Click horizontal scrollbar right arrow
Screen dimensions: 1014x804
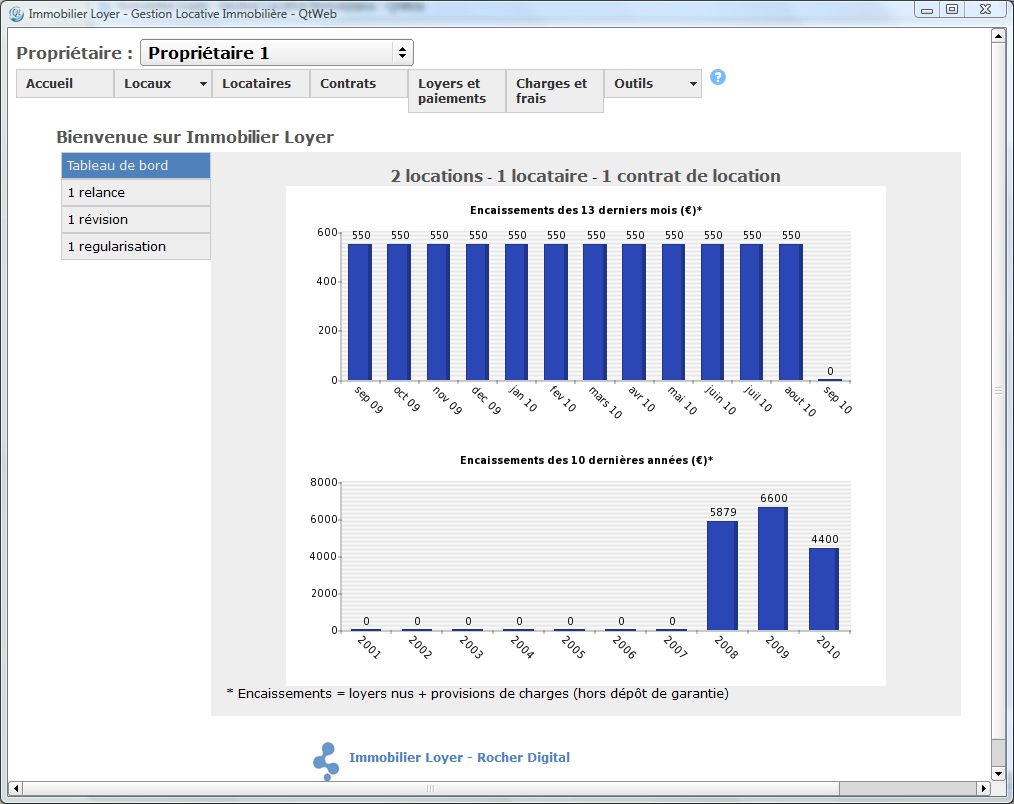(x=984, y=788)
